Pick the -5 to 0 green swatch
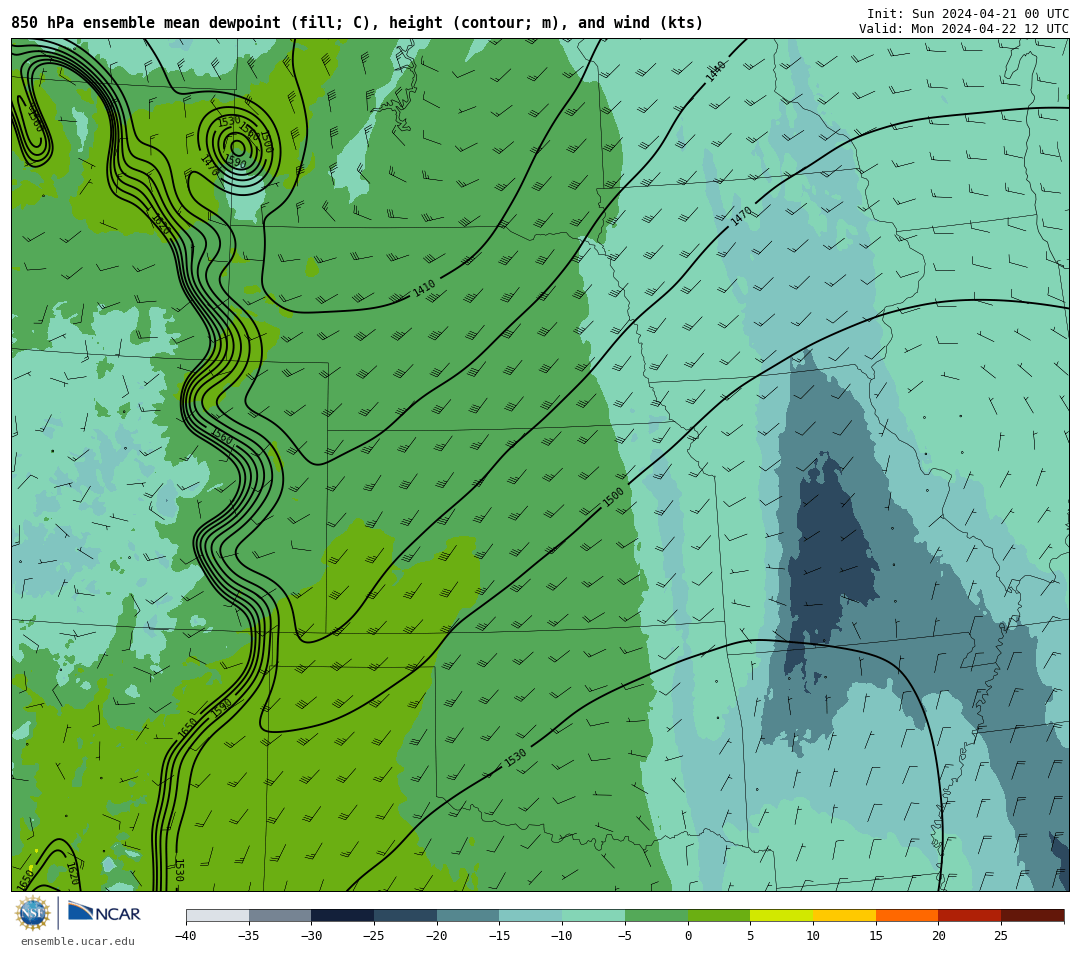The width and height of the screenshot is (1080, 954). point(656,915)
